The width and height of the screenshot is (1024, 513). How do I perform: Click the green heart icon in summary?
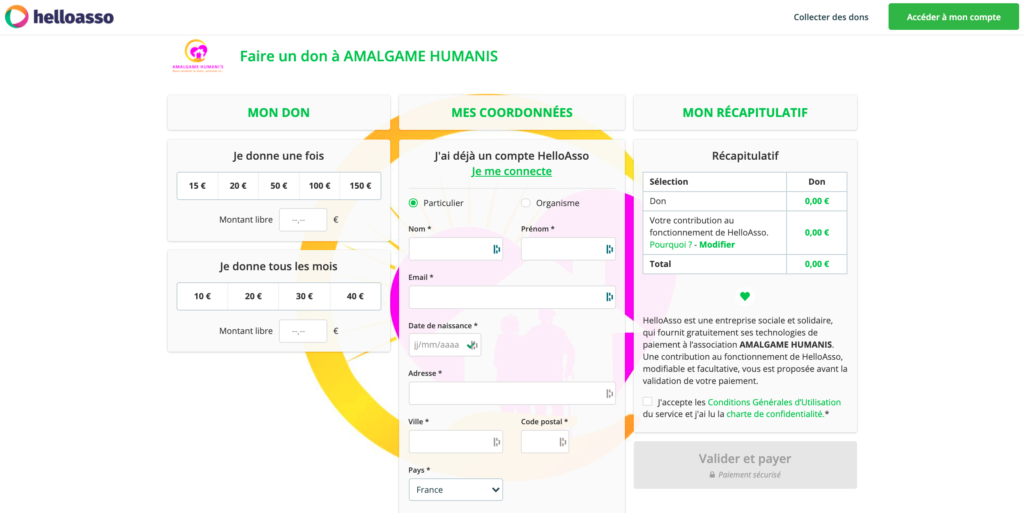point(745,296)
